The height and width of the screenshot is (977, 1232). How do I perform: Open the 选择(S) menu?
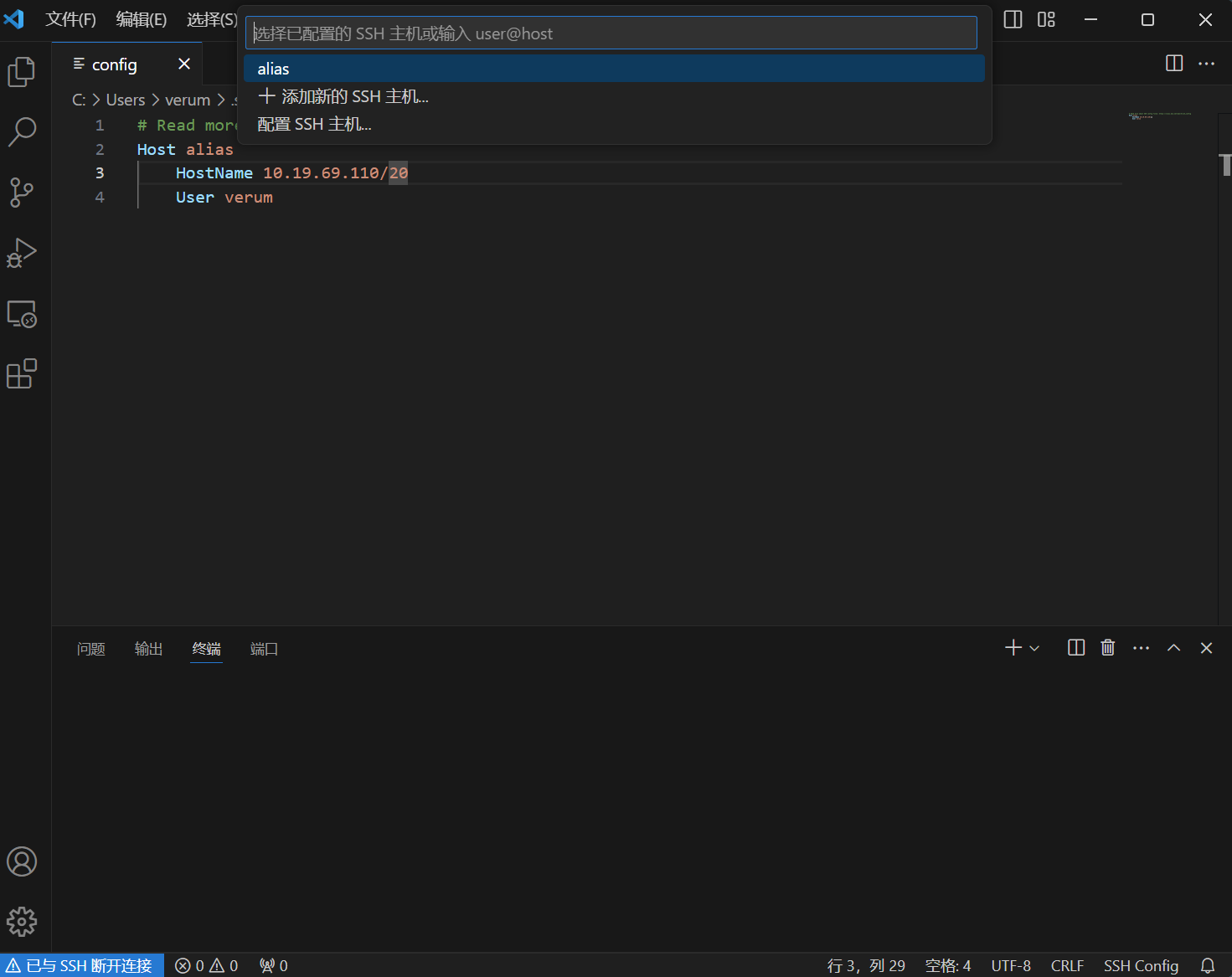(x=212, y=19)
